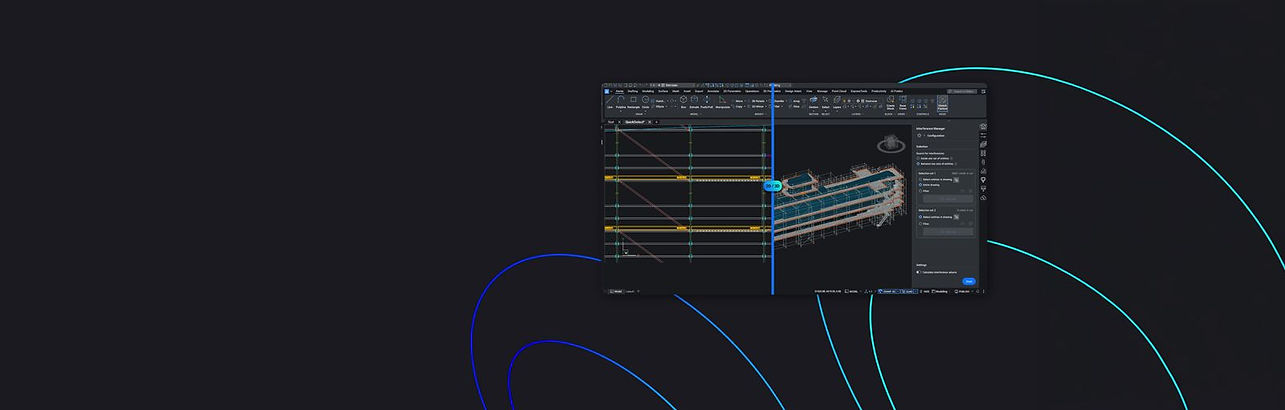
Task: Open the cloud icon in right sidebar
Action: [x=983, y=198]
